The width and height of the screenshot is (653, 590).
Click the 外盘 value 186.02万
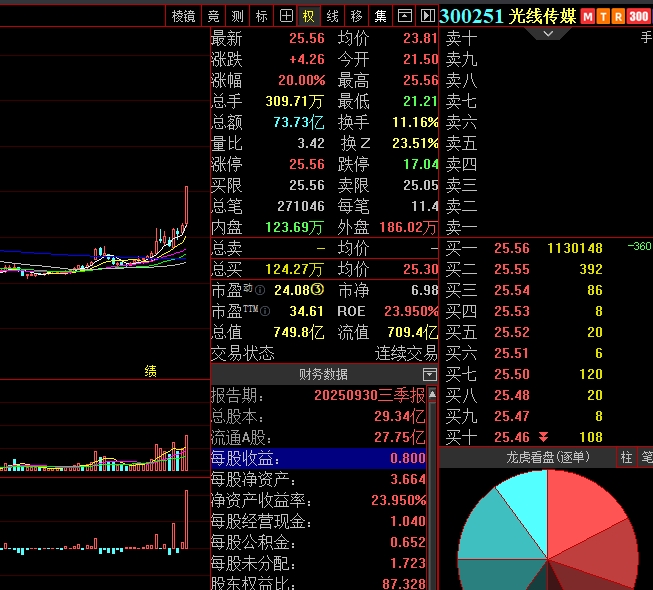click(409, 227)
